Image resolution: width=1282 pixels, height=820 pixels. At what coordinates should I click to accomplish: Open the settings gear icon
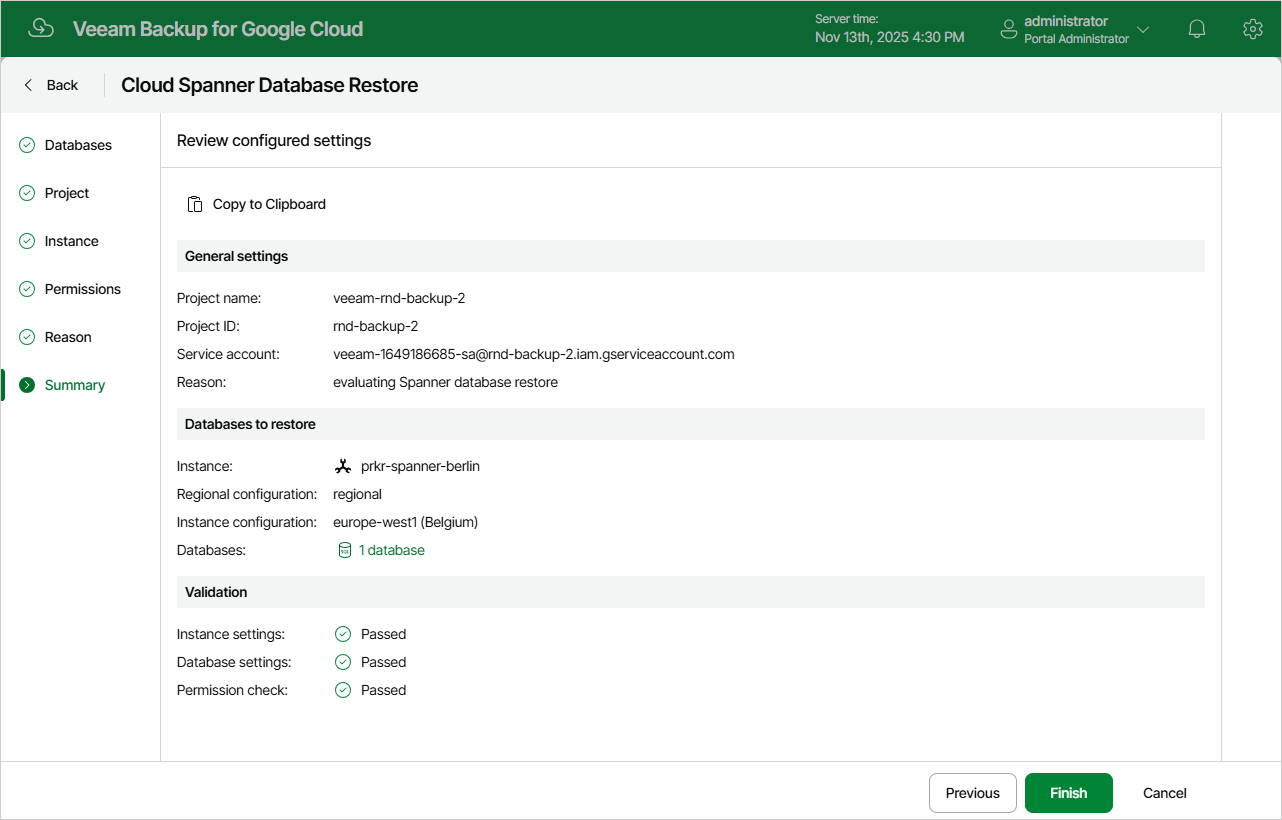point(1252,29)
